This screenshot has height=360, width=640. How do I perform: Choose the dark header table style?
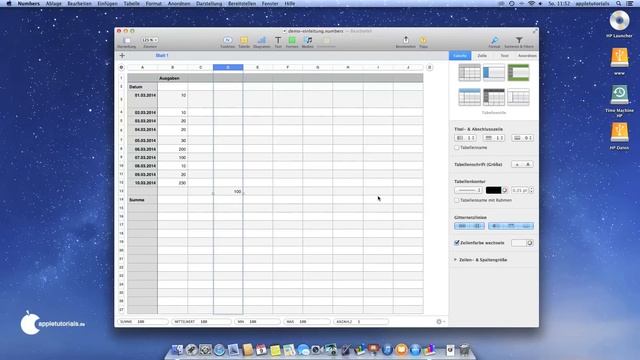[494, 97]
